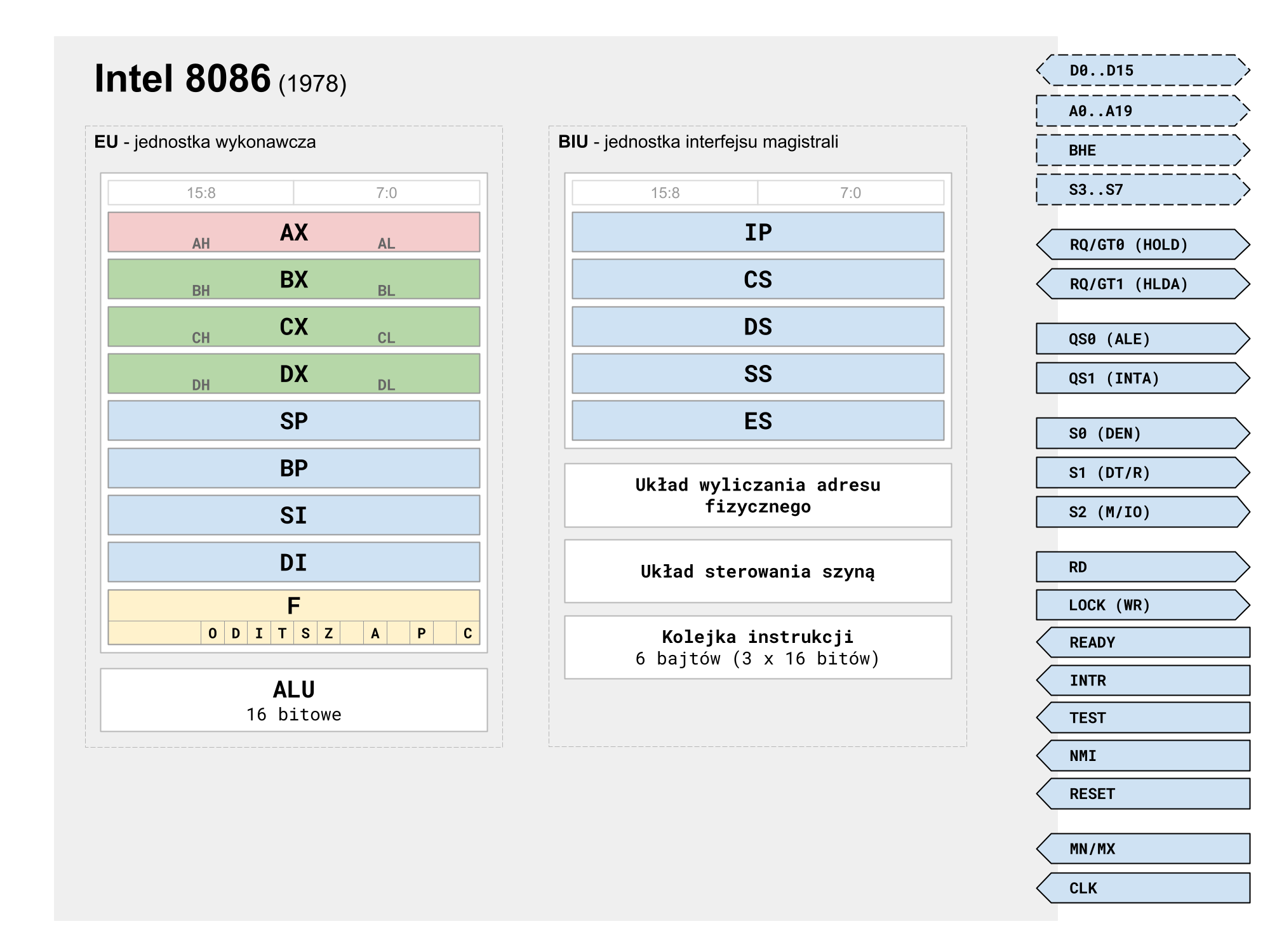
Task: Select the 15:8 column header in EU
Action: point(200,193)
